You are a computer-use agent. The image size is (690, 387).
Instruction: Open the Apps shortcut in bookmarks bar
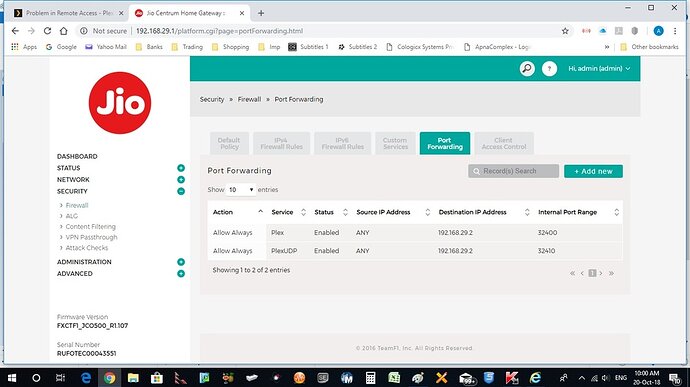pos(24,47)
